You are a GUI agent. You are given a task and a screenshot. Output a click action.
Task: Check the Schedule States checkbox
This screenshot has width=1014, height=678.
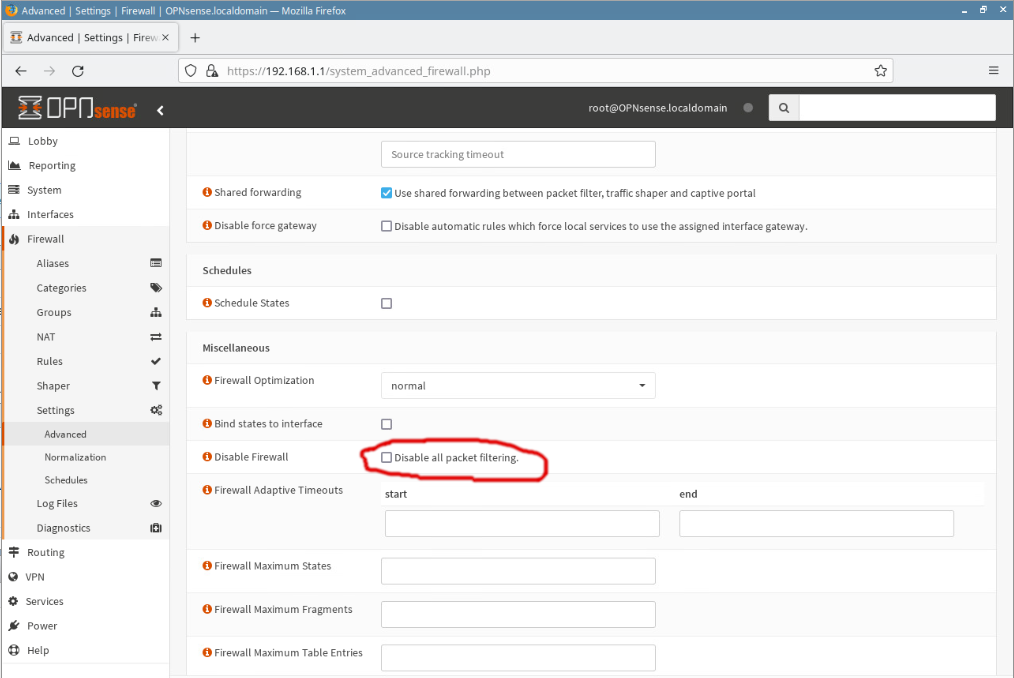point(386,303)
